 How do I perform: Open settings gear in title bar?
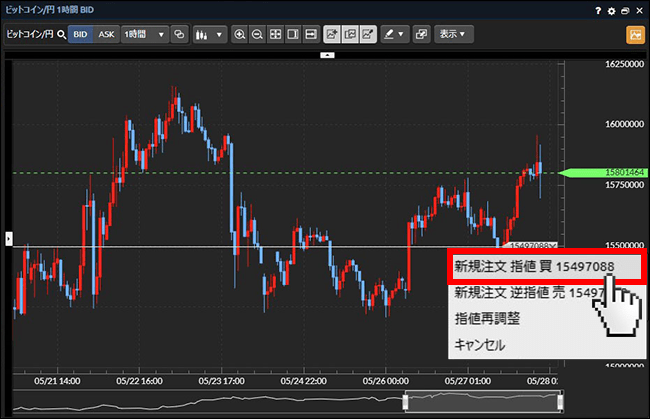tap(612, 9)
